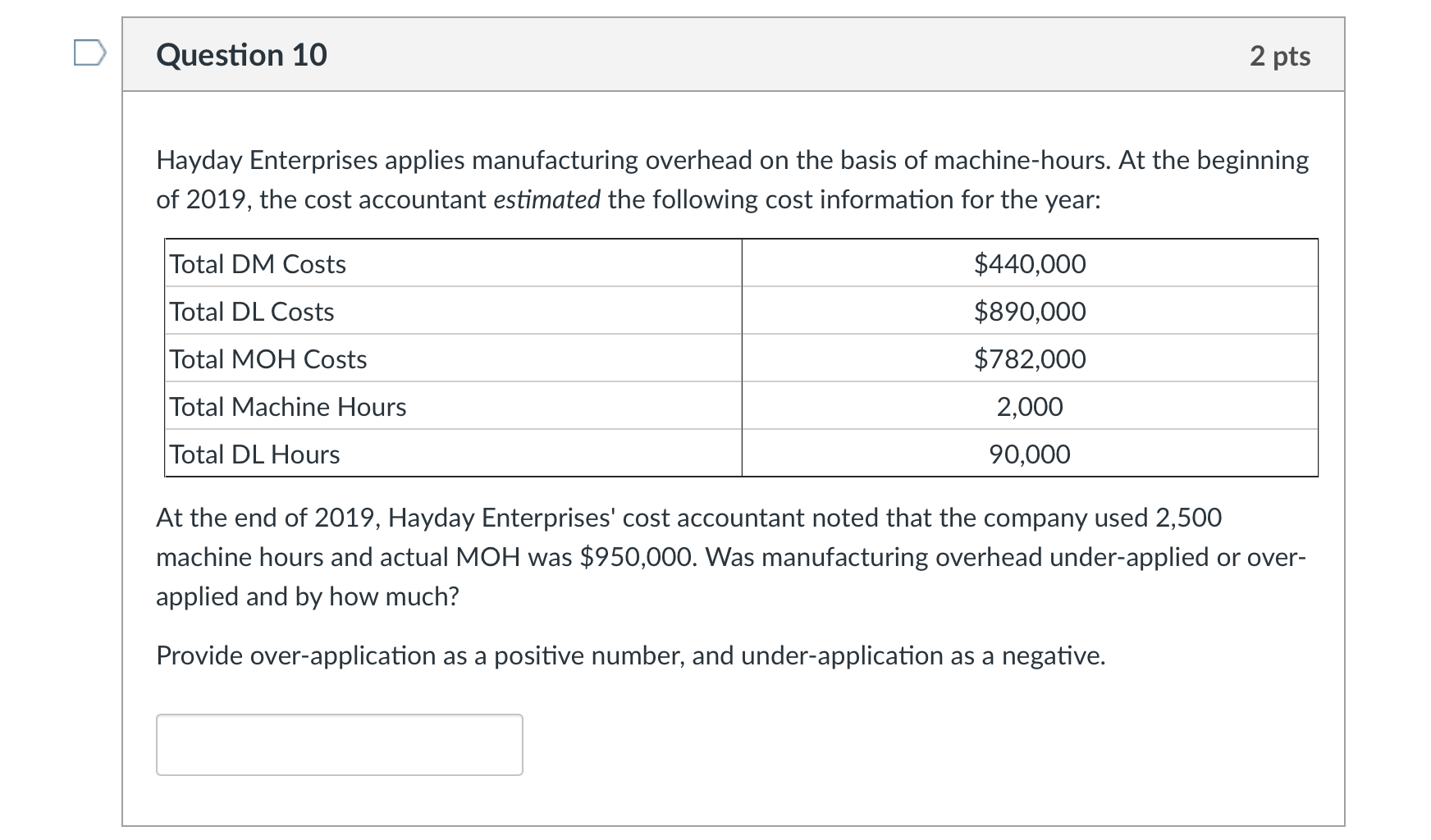Click the $782,000 value
Viewport: 1431px width, 840px height.
(x=1031, y=358)
